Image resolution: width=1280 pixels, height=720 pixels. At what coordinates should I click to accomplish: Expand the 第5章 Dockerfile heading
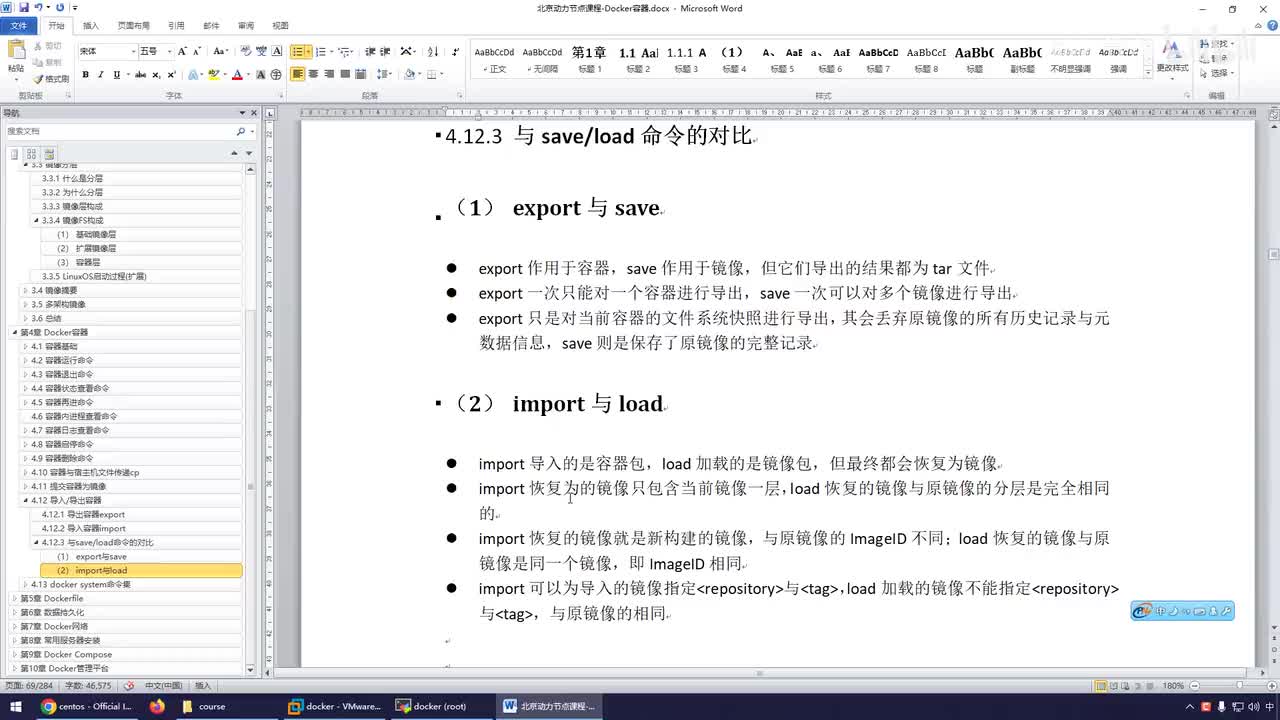pos(15,598)
